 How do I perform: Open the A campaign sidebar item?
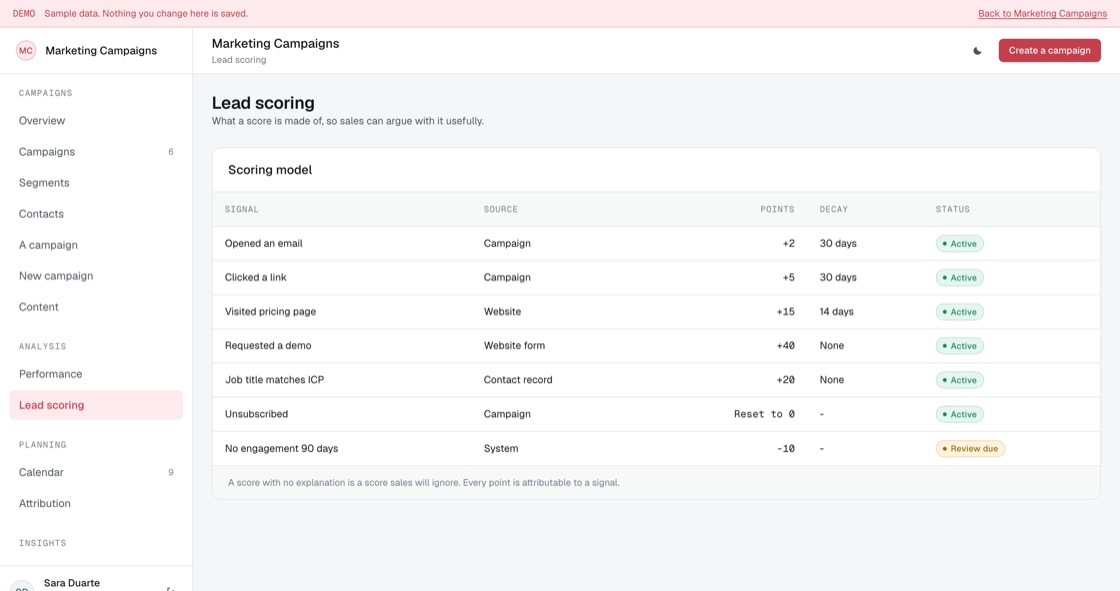(96, 245)
